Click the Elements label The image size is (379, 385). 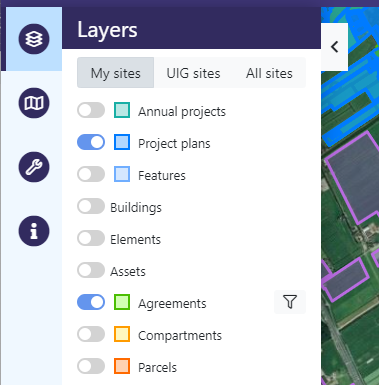tap(136, 240)
